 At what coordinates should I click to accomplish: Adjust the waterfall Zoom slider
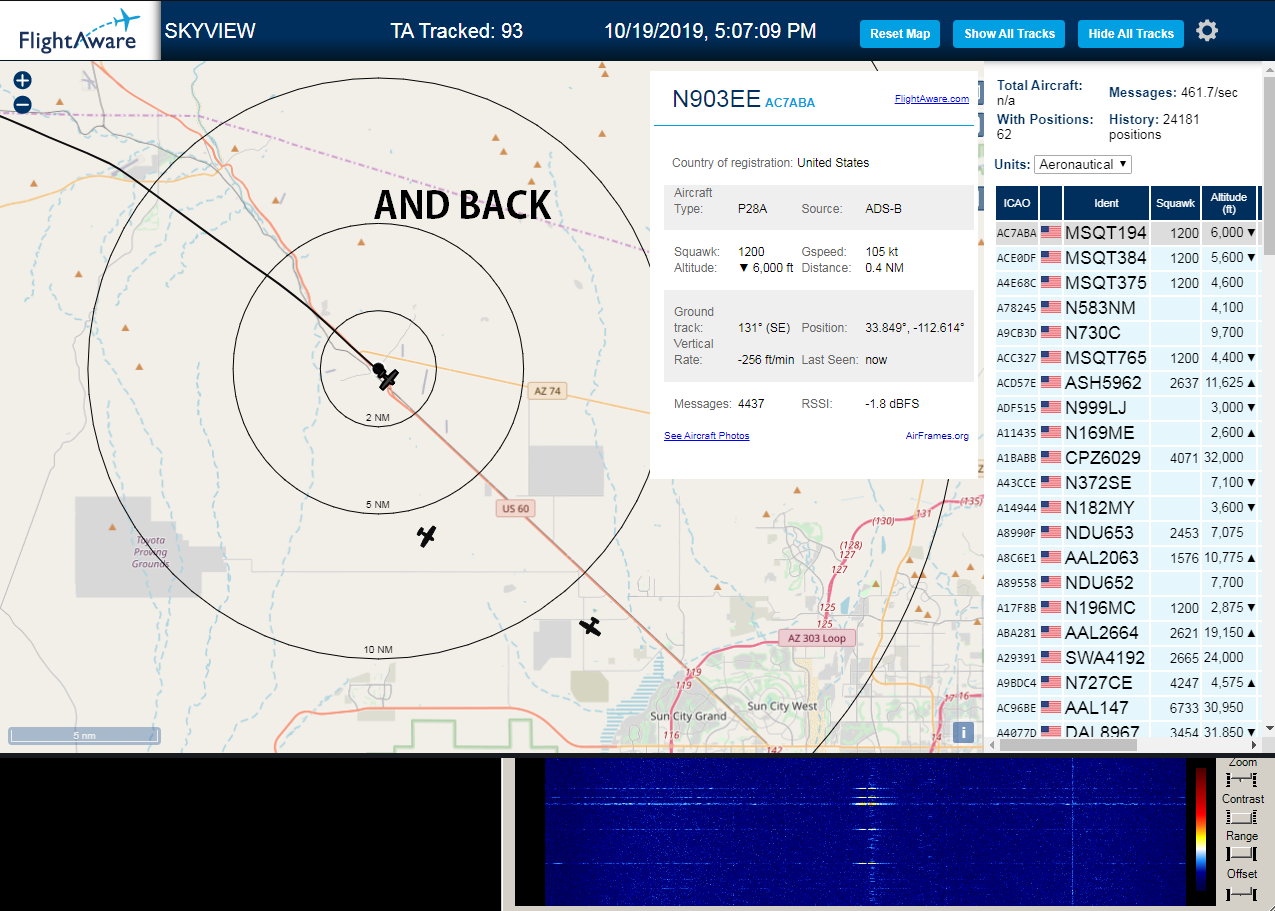pos(1241,780)
